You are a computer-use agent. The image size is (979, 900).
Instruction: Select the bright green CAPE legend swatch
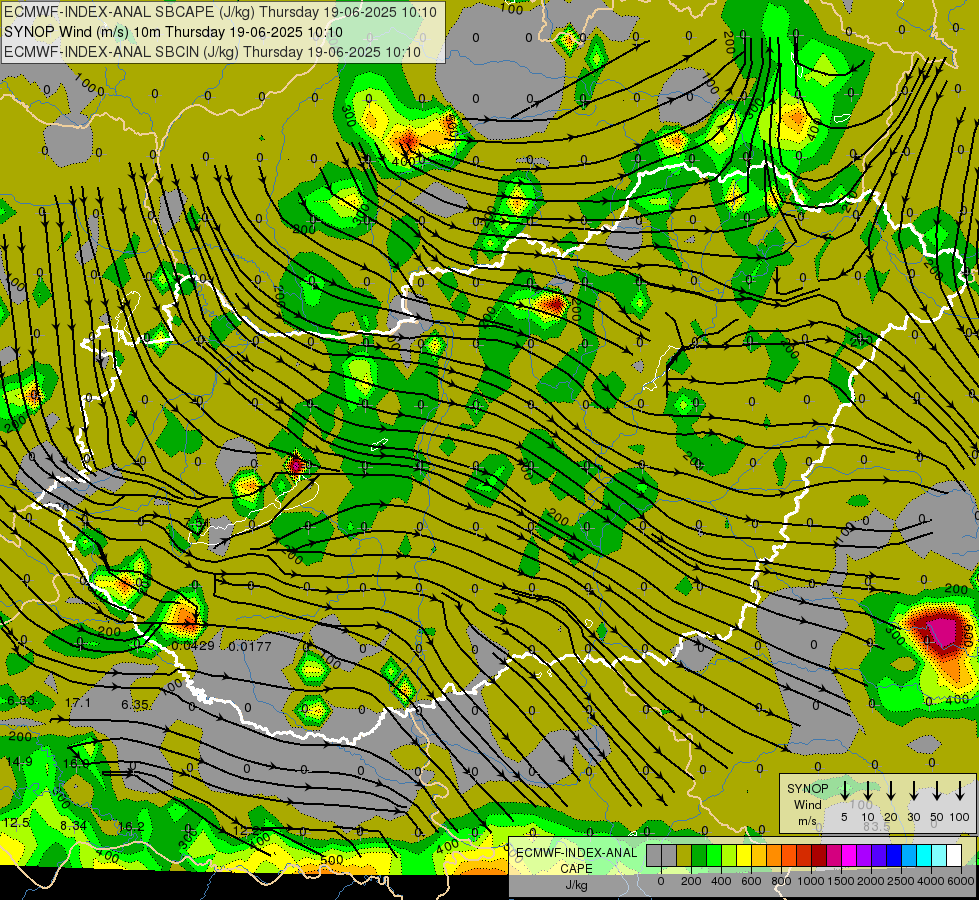pos(714,856)
